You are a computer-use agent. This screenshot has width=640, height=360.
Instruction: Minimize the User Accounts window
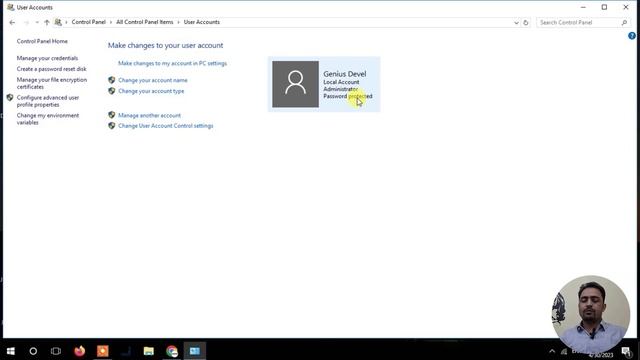point(583,7)
